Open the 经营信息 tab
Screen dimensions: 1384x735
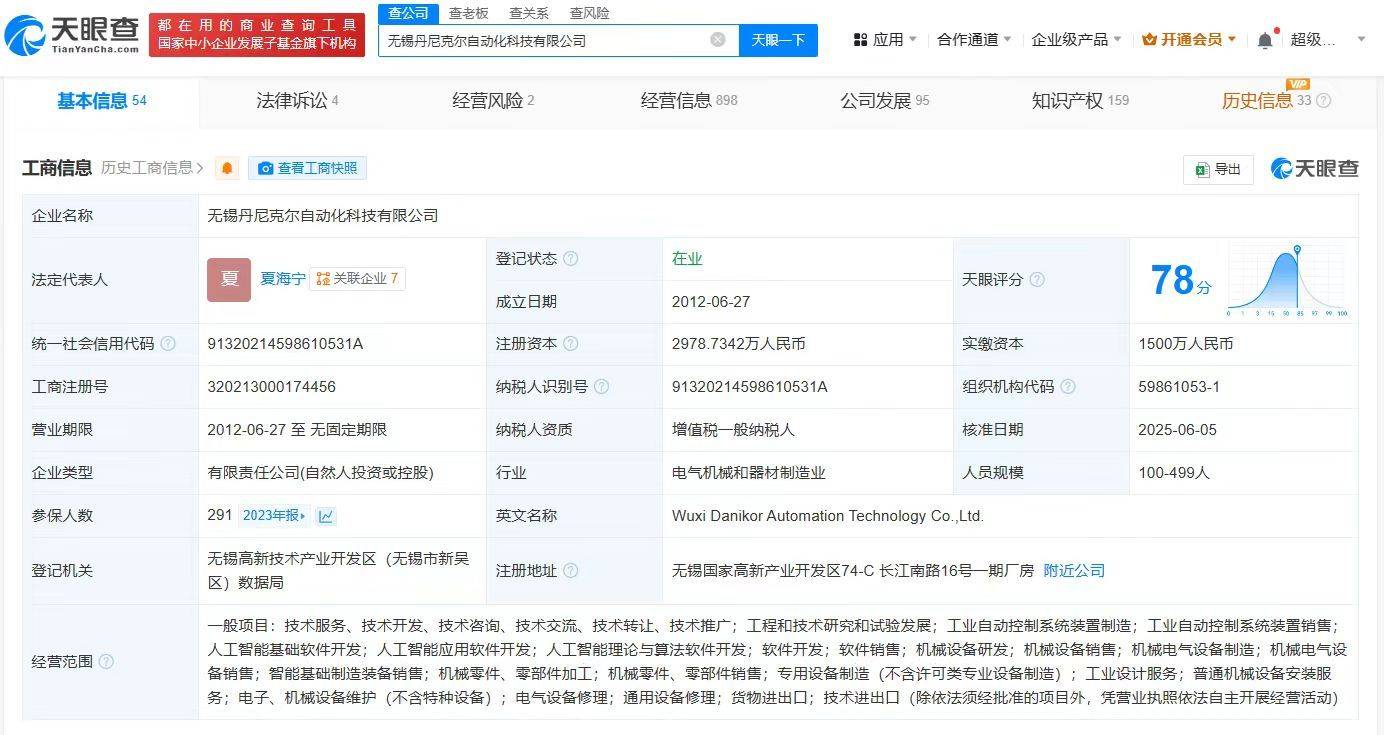pos(689,101)
